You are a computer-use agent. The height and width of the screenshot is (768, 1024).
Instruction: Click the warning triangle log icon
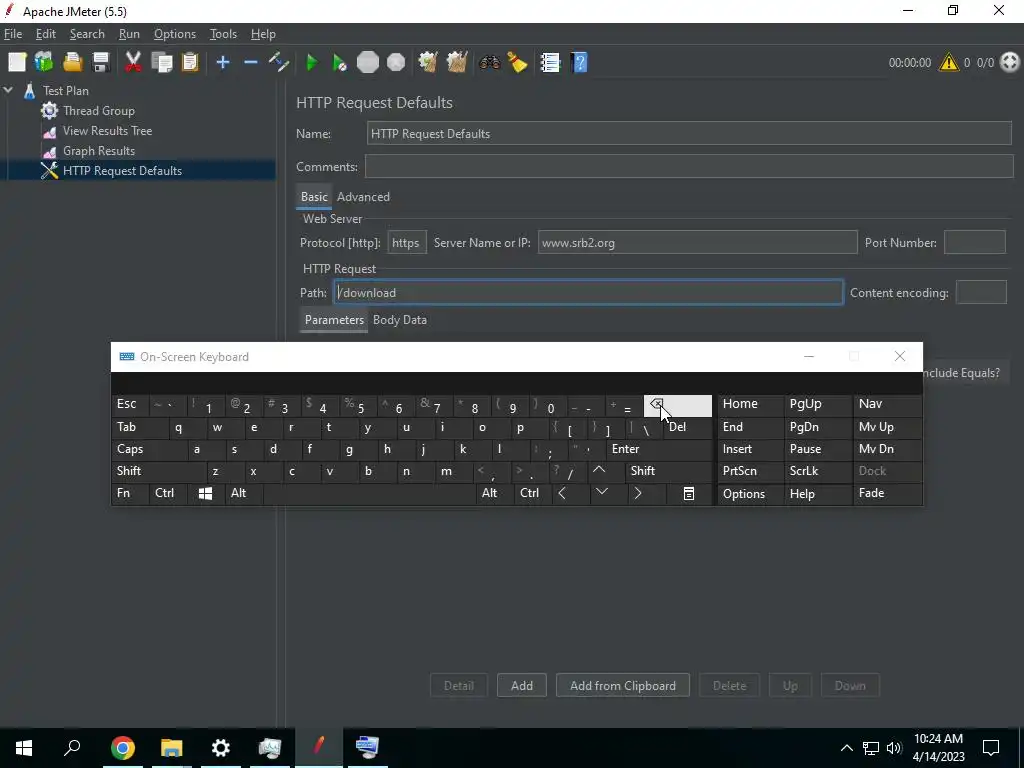click(x=948, y=63)
